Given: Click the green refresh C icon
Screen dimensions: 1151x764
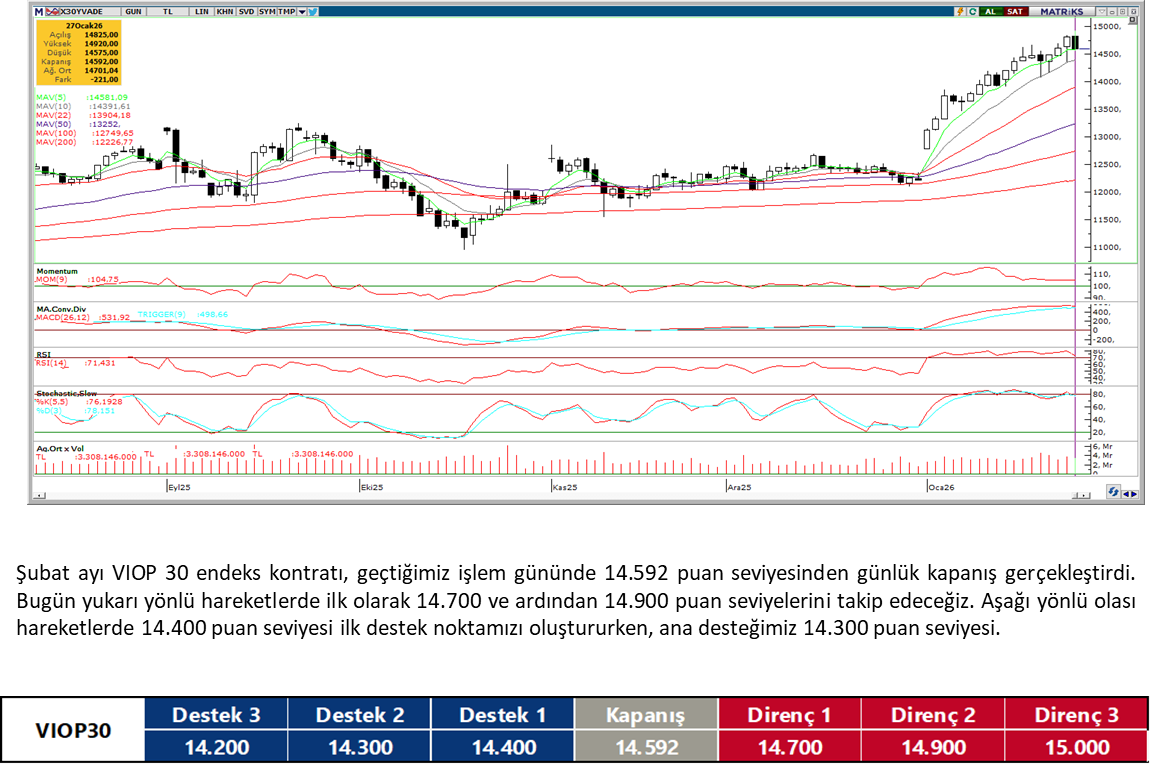Looking at the screenshot, I should click(x=972, y=11).
